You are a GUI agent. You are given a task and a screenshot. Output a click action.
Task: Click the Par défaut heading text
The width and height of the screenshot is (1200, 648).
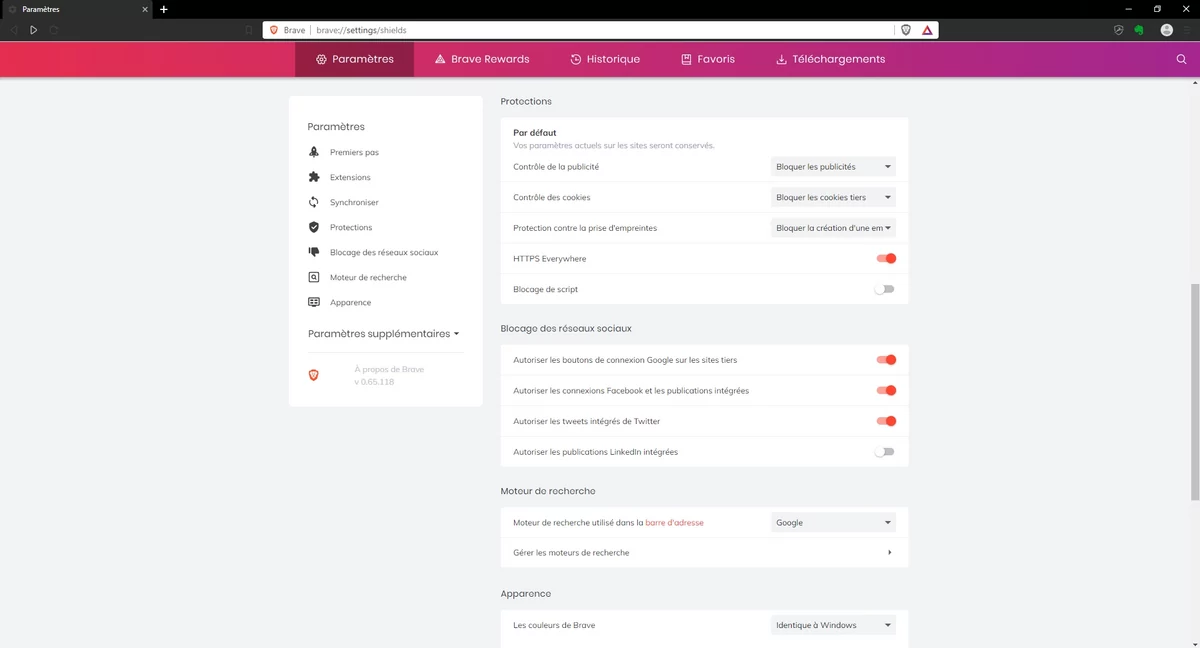point(535,132)
